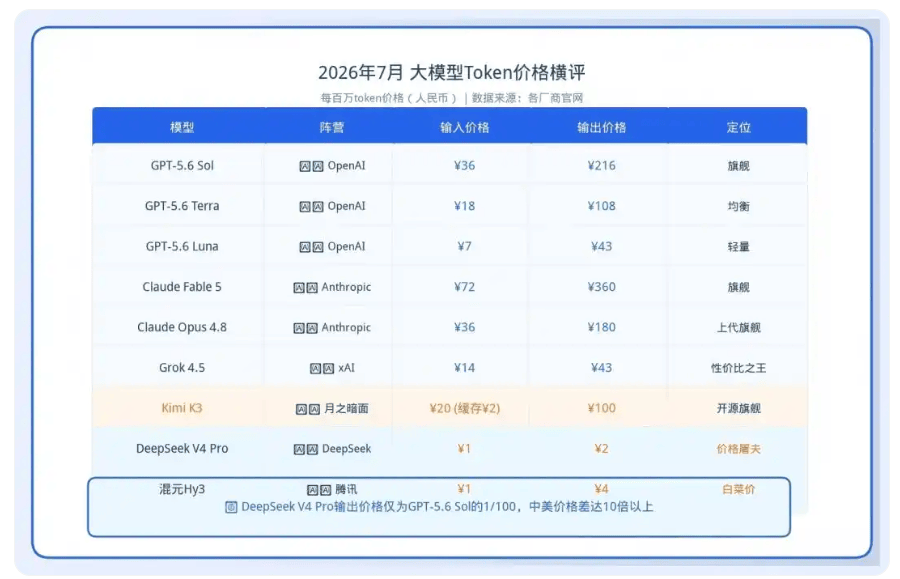
Task: Click the "xAI" camp cell
Action: click(332, 368)
